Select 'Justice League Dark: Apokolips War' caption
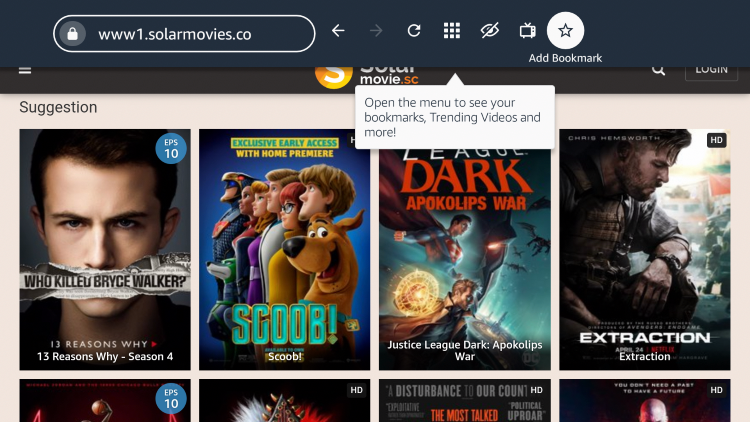The height and width of the screenshot is (422, 750). click(464, 350)
